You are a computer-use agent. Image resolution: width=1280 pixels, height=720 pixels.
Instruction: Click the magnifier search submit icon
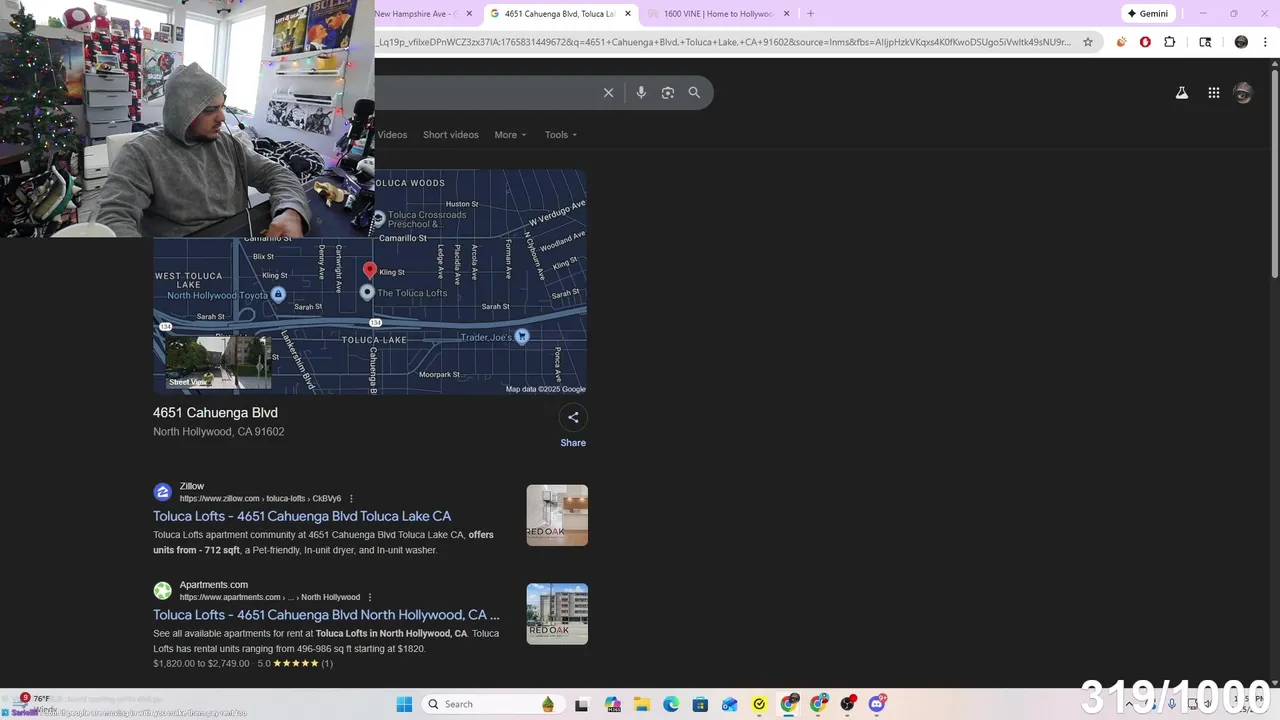tap(694, 93)
